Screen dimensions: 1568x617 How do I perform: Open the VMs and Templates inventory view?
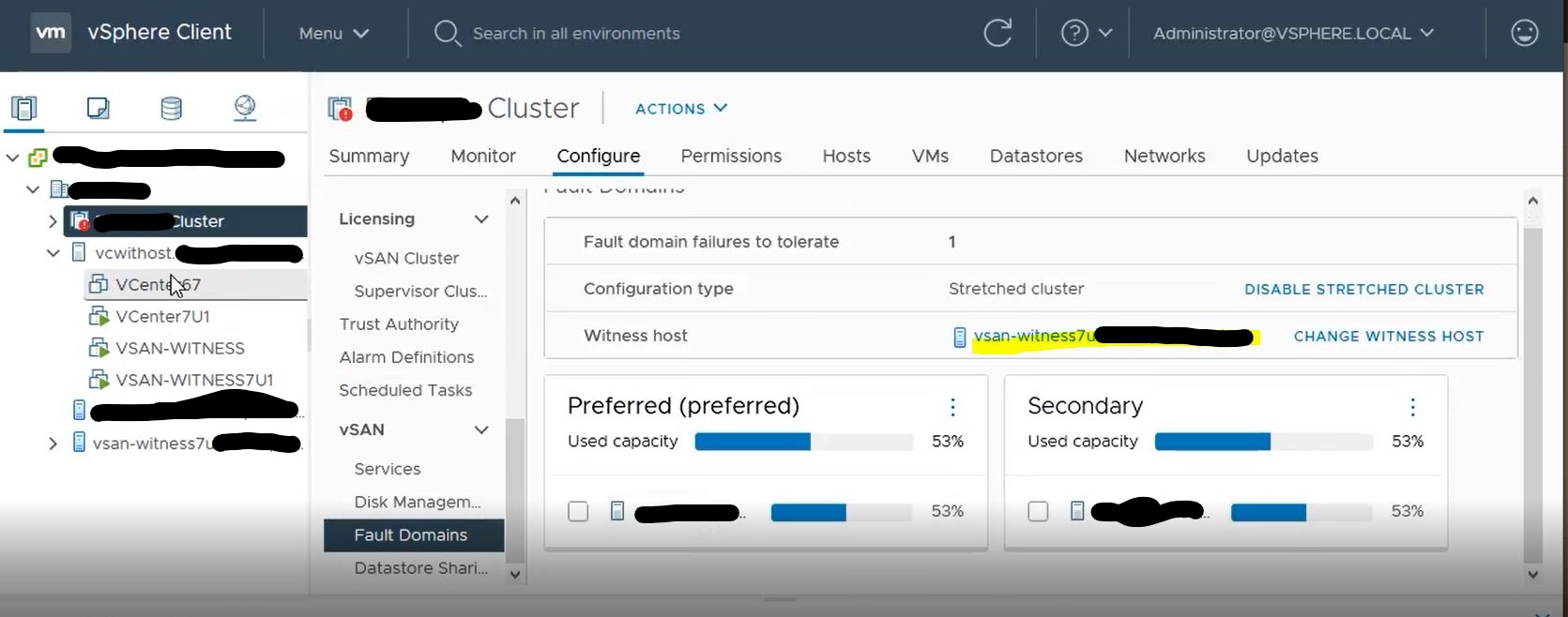pyautogui.click(x=98, y=108)
